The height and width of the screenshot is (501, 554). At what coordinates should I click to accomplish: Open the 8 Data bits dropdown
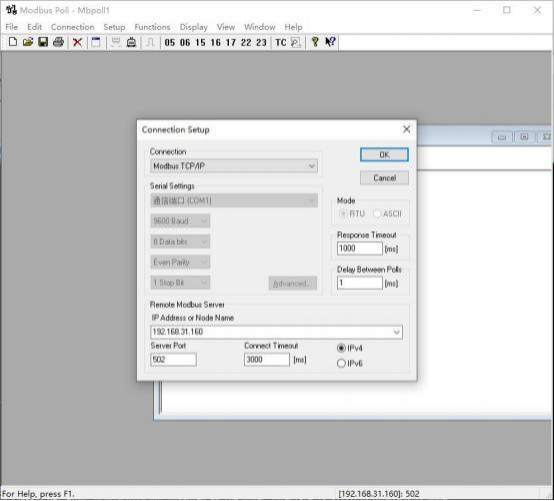(x=180, y=242)
